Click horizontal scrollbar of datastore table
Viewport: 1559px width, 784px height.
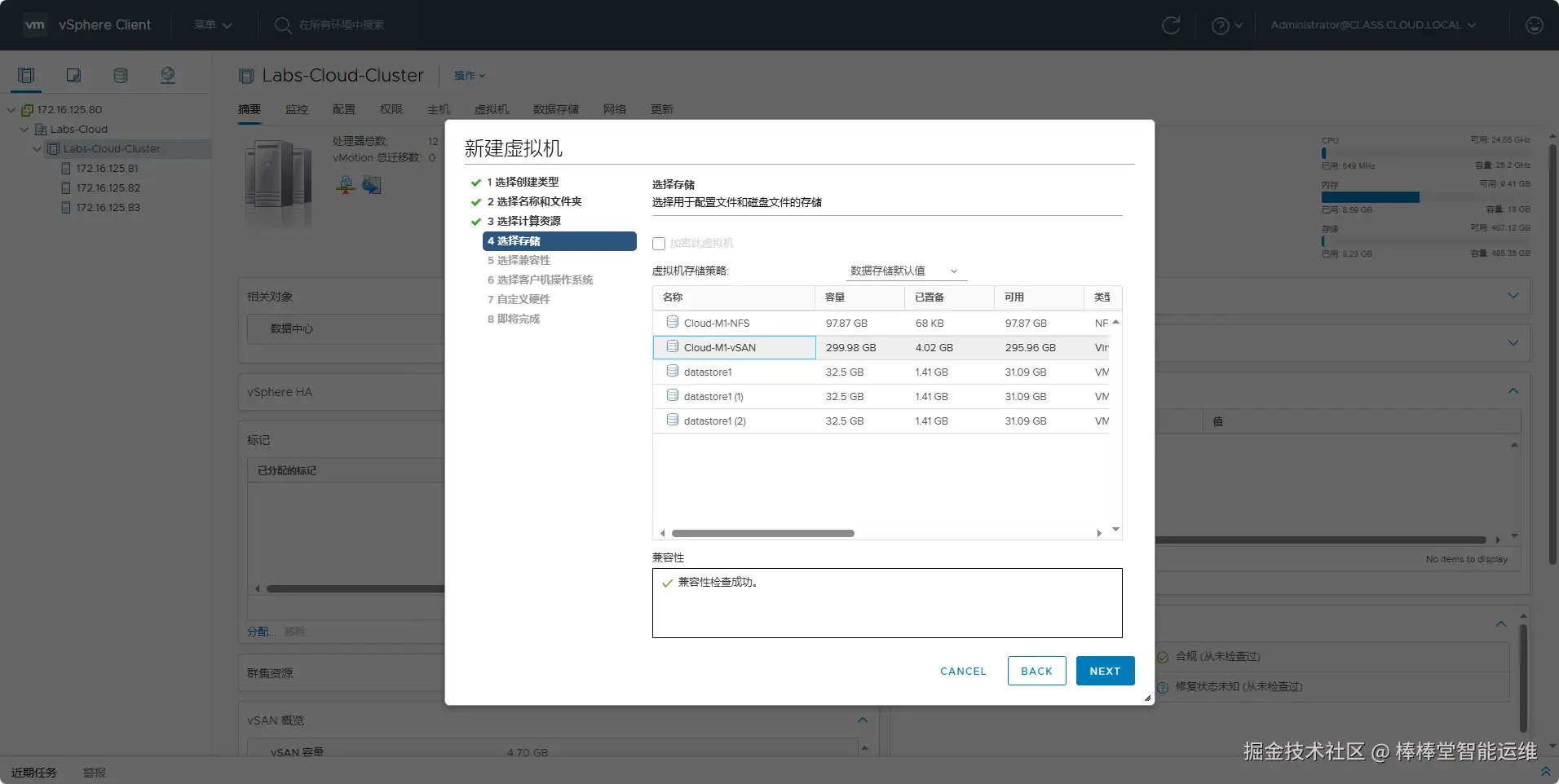763,534
